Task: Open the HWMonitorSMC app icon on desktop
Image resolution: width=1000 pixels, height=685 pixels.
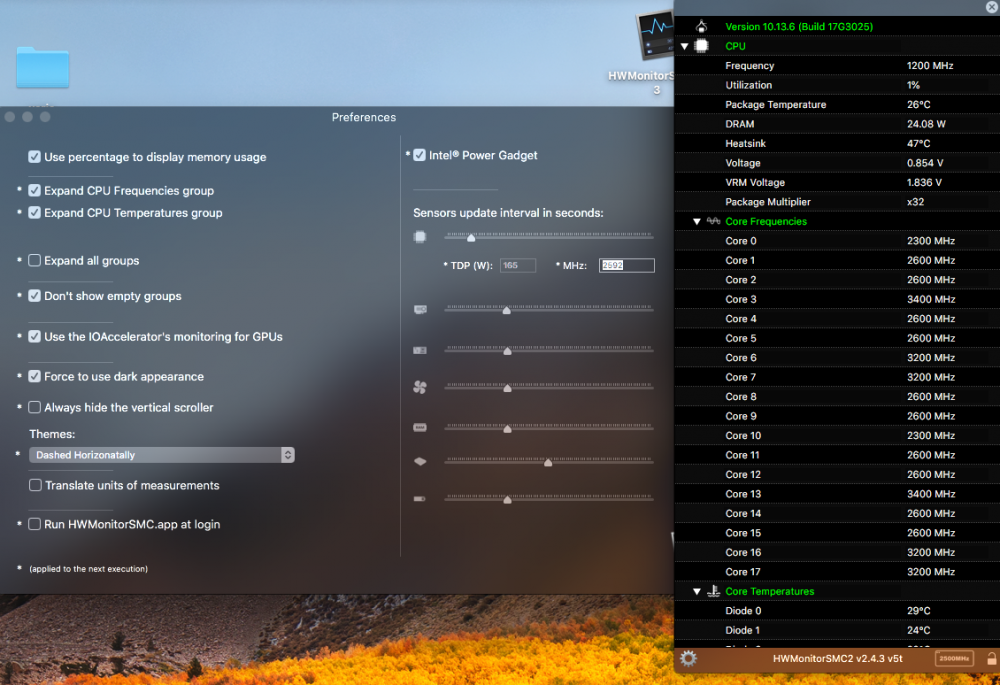Action: [x=654, y=37]
